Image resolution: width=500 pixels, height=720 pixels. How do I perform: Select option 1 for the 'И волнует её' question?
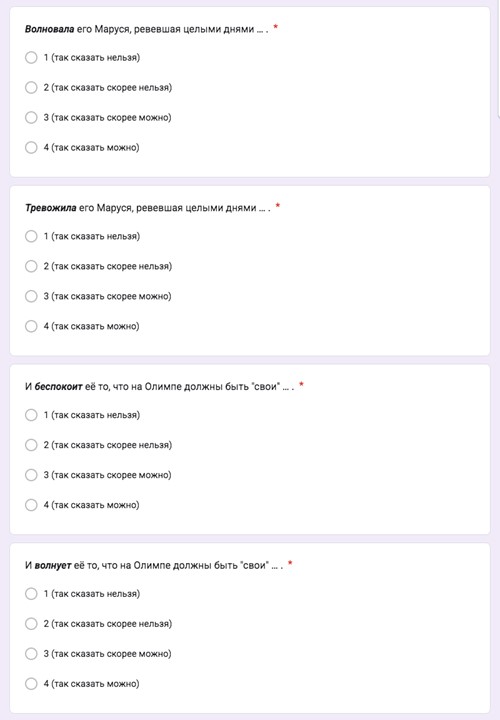[x=31, y=594]
